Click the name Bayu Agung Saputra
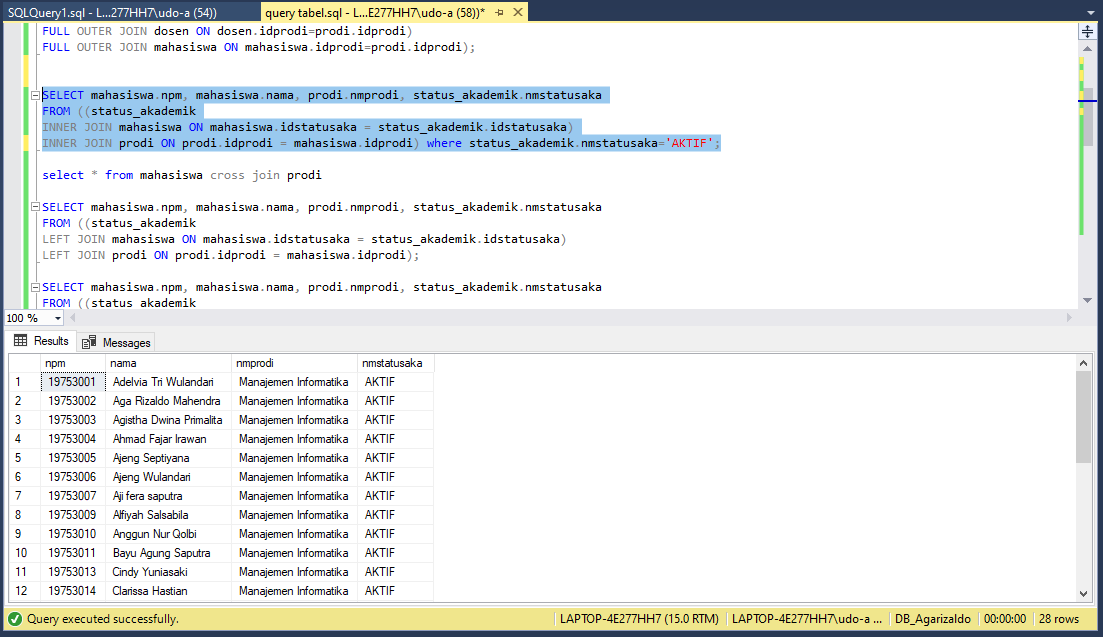 (x=162, y=553)
